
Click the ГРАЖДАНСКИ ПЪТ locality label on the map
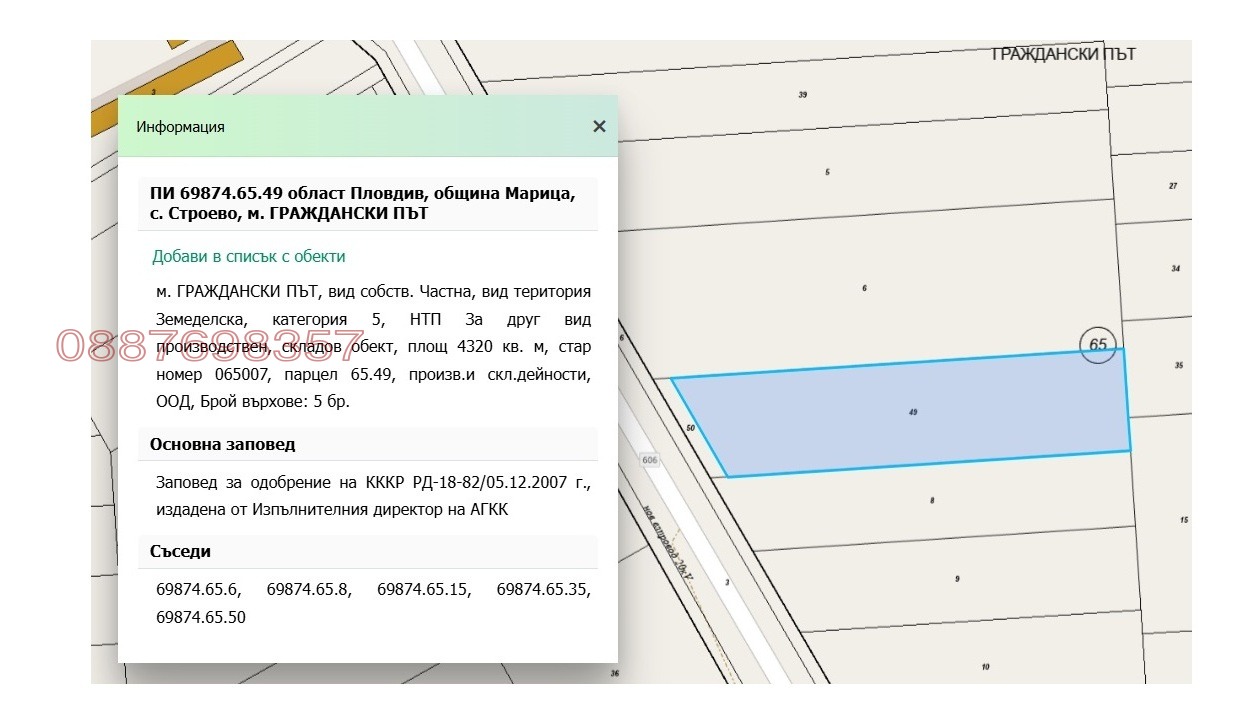pos(1062,54)
